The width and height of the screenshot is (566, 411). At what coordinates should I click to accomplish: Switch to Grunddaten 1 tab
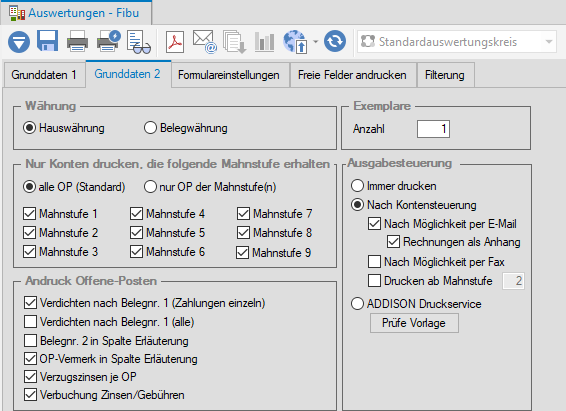point(44,75)
